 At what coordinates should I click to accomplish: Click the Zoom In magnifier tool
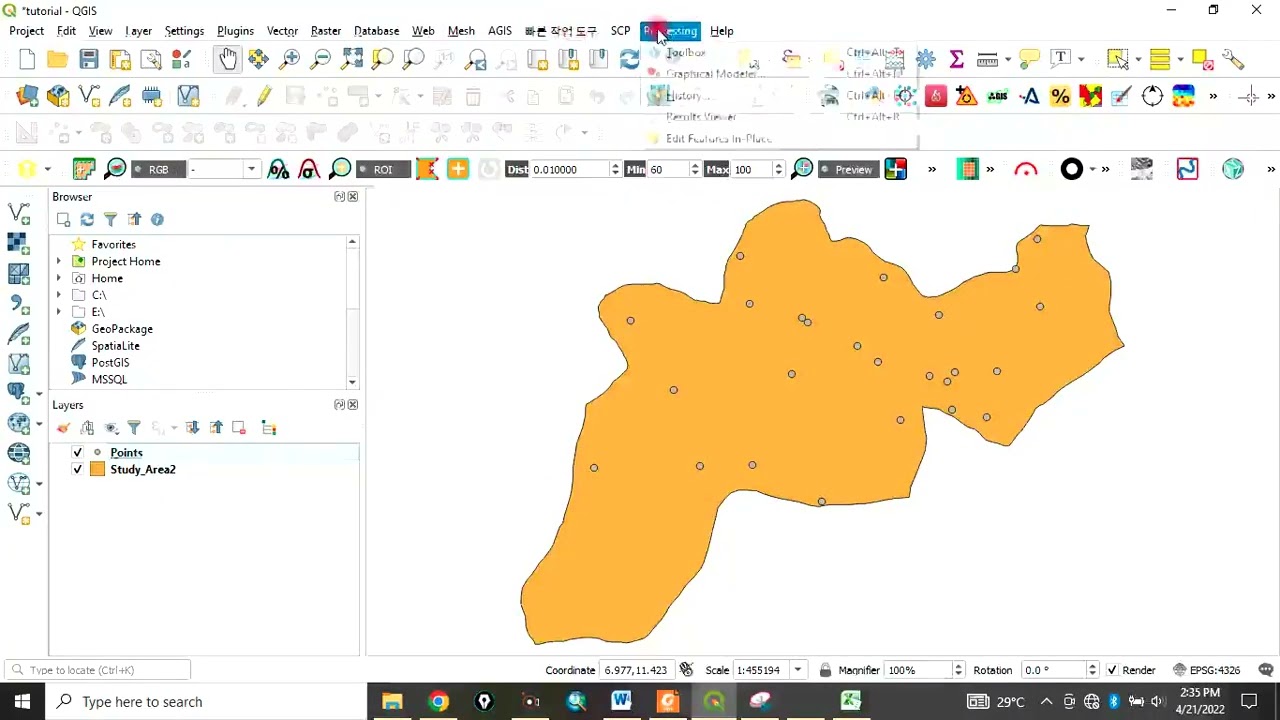(x=290, y=60)
